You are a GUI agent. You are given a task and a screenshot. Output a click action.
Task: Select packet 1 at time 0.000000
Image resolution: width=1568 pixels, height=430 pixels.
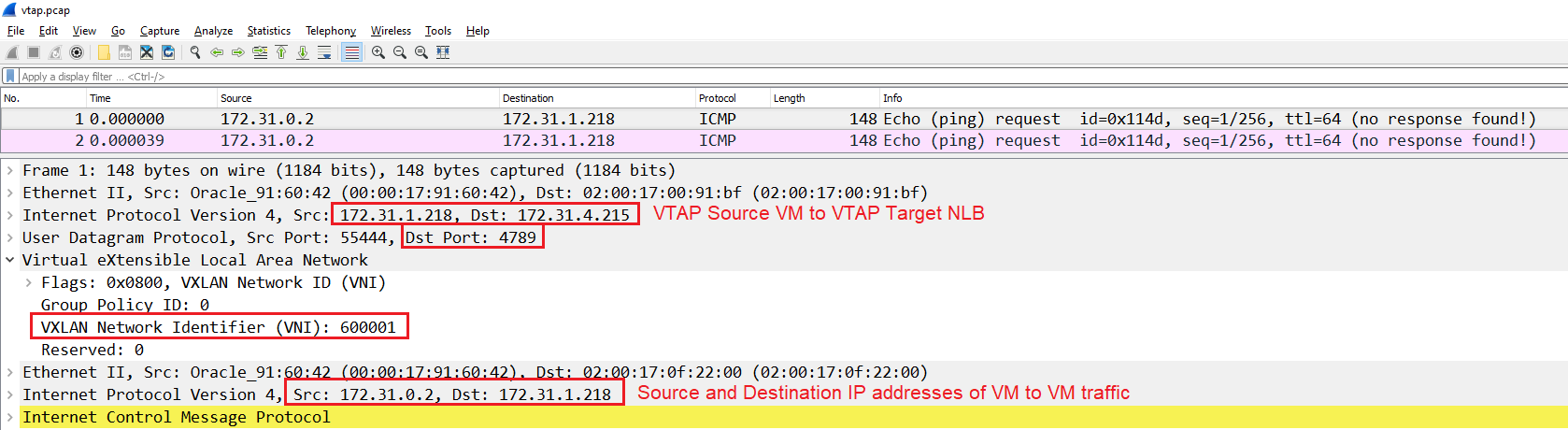click(x=784, y=119)
